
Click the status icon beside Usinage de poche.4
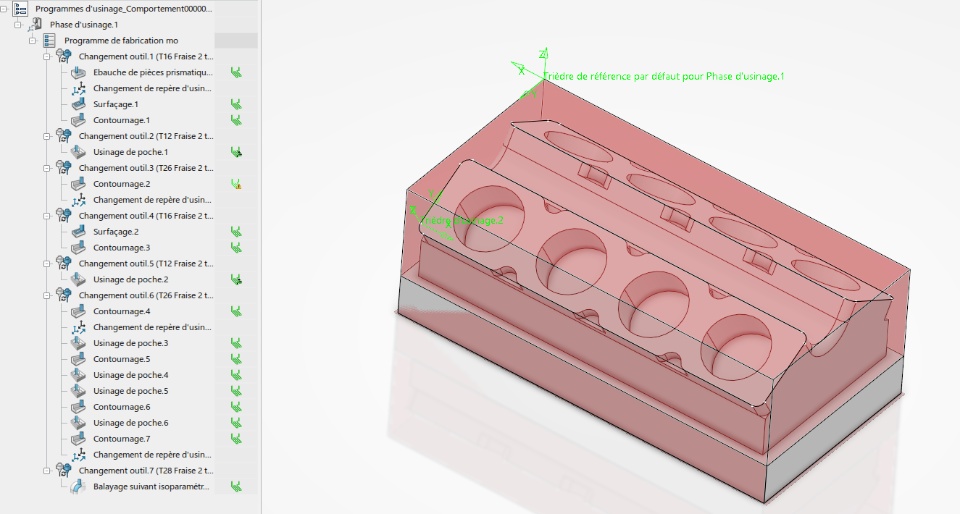tap(236, 374)
